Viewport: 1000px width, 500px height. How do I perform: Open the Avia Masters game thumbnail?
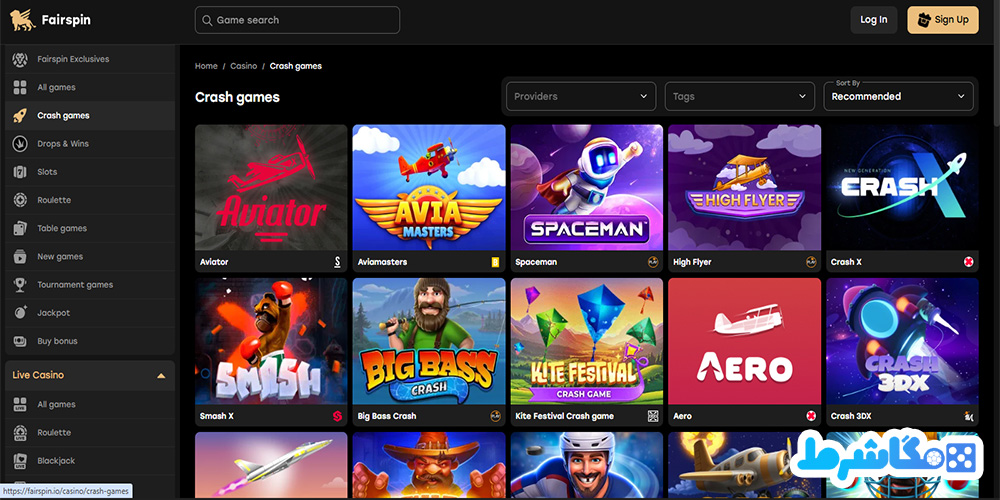tap(429, 187)
